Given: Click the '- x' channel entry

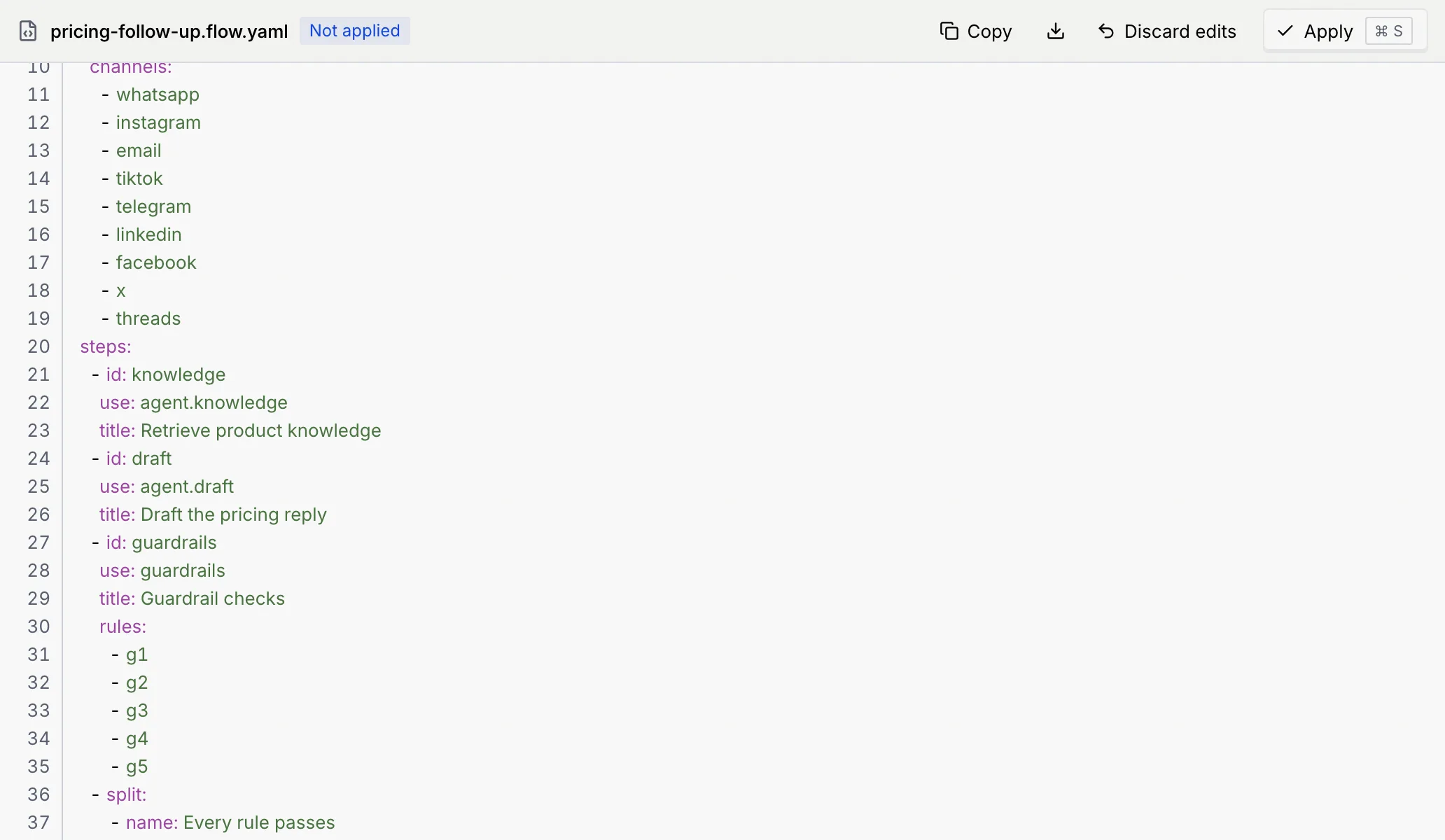Looking at the screenshot, I should click(113, 290).
